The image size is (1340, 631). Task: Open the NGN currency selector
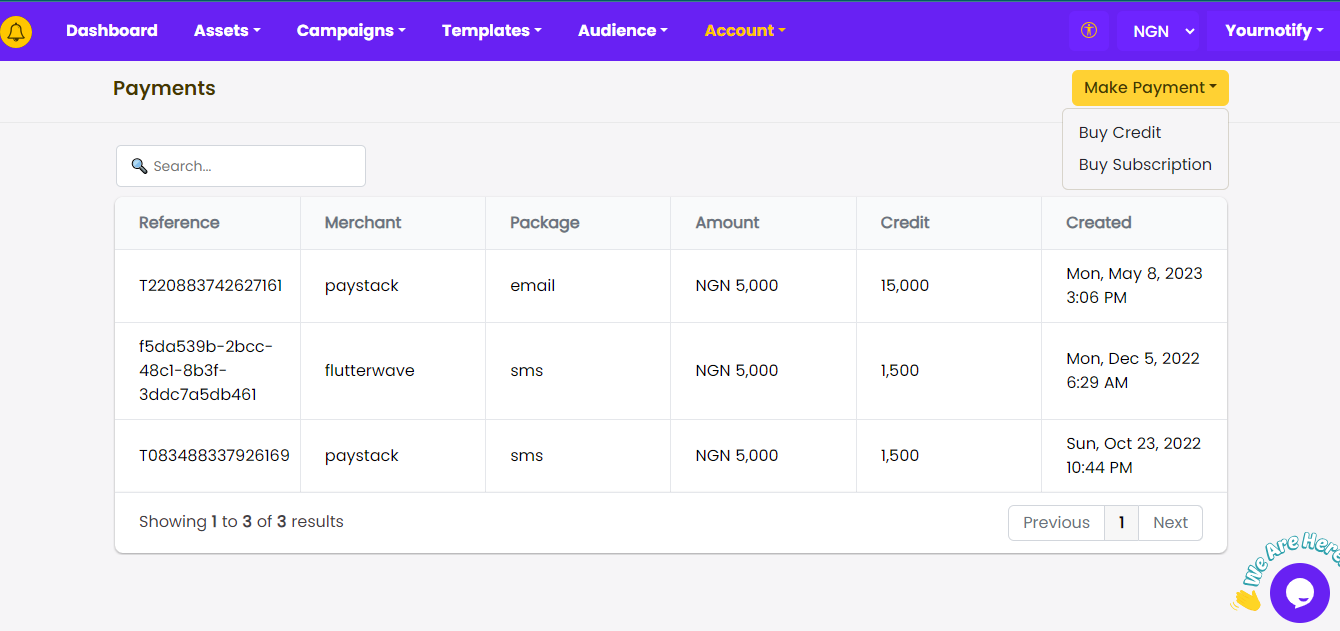pos(1158,31)
